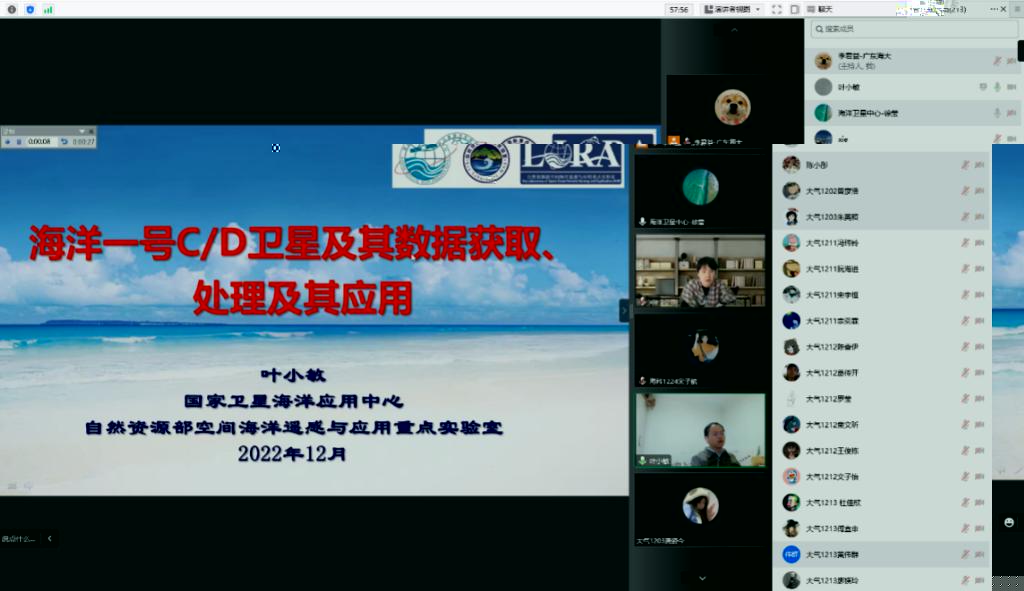This screenshot has width=1024, height=591.
Task: Enter fullscreen mode from top bar
Action: coord(776,9)
